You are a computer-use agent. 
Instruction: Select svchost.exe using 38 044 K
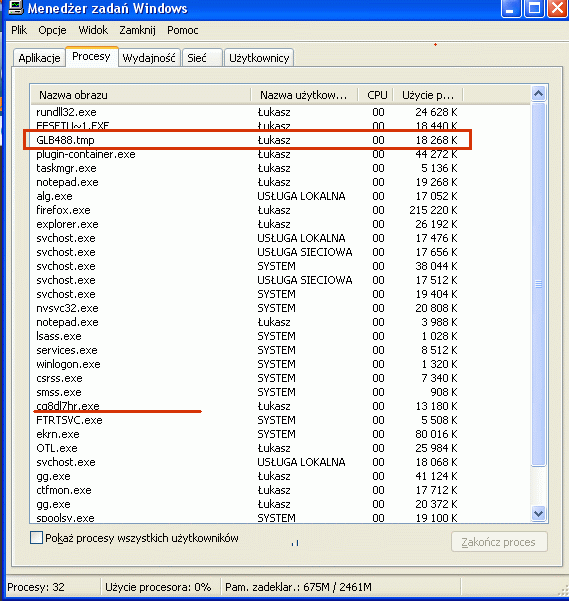click(x=246, y=266)
